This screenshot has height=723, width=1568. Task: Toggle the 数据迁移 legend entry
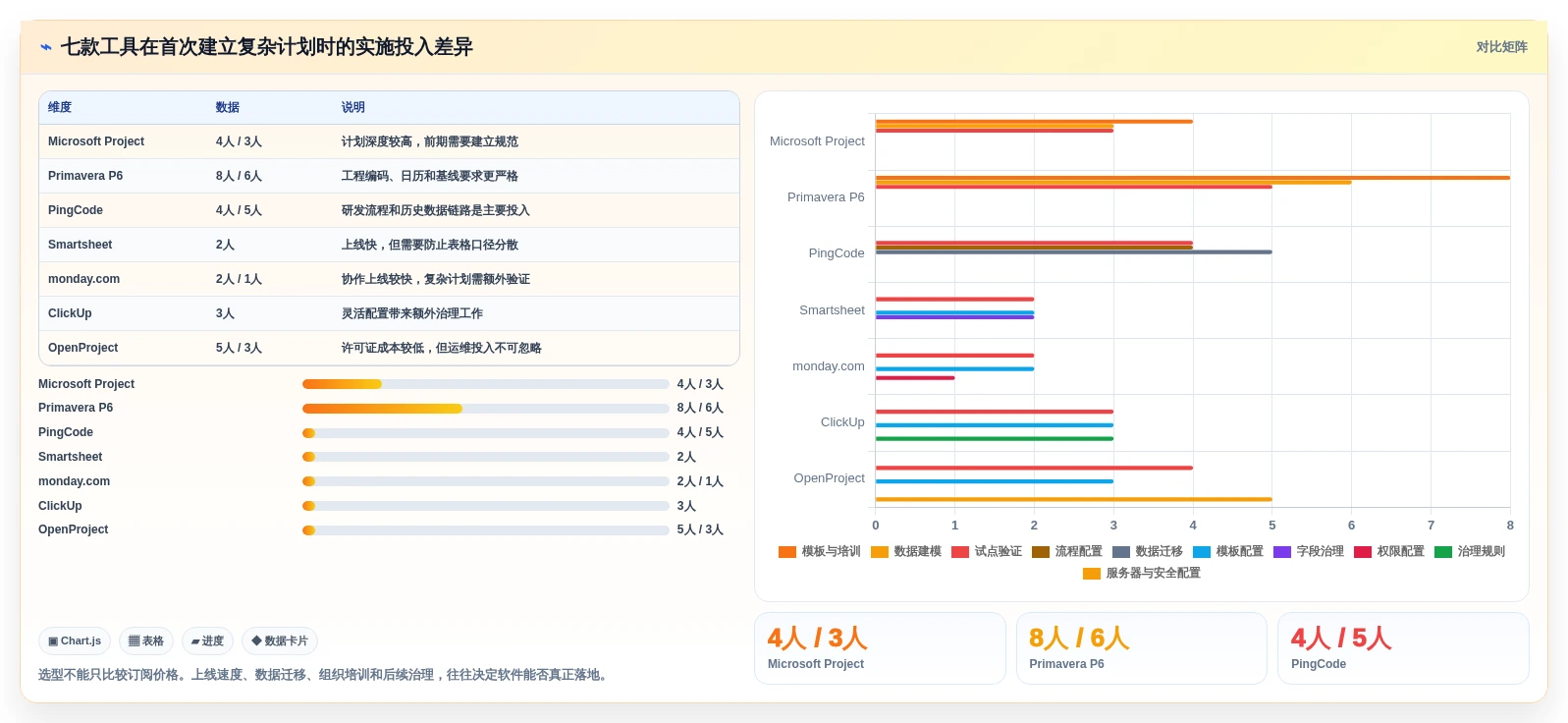pyautogui.click(x=1148, y=552)
